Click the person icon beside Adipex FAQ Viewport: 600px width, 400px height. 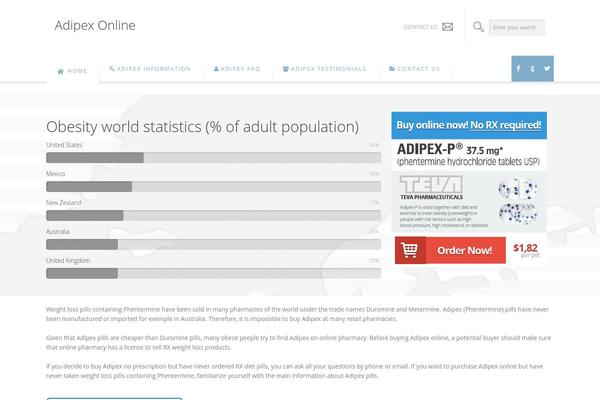(216, 69)
